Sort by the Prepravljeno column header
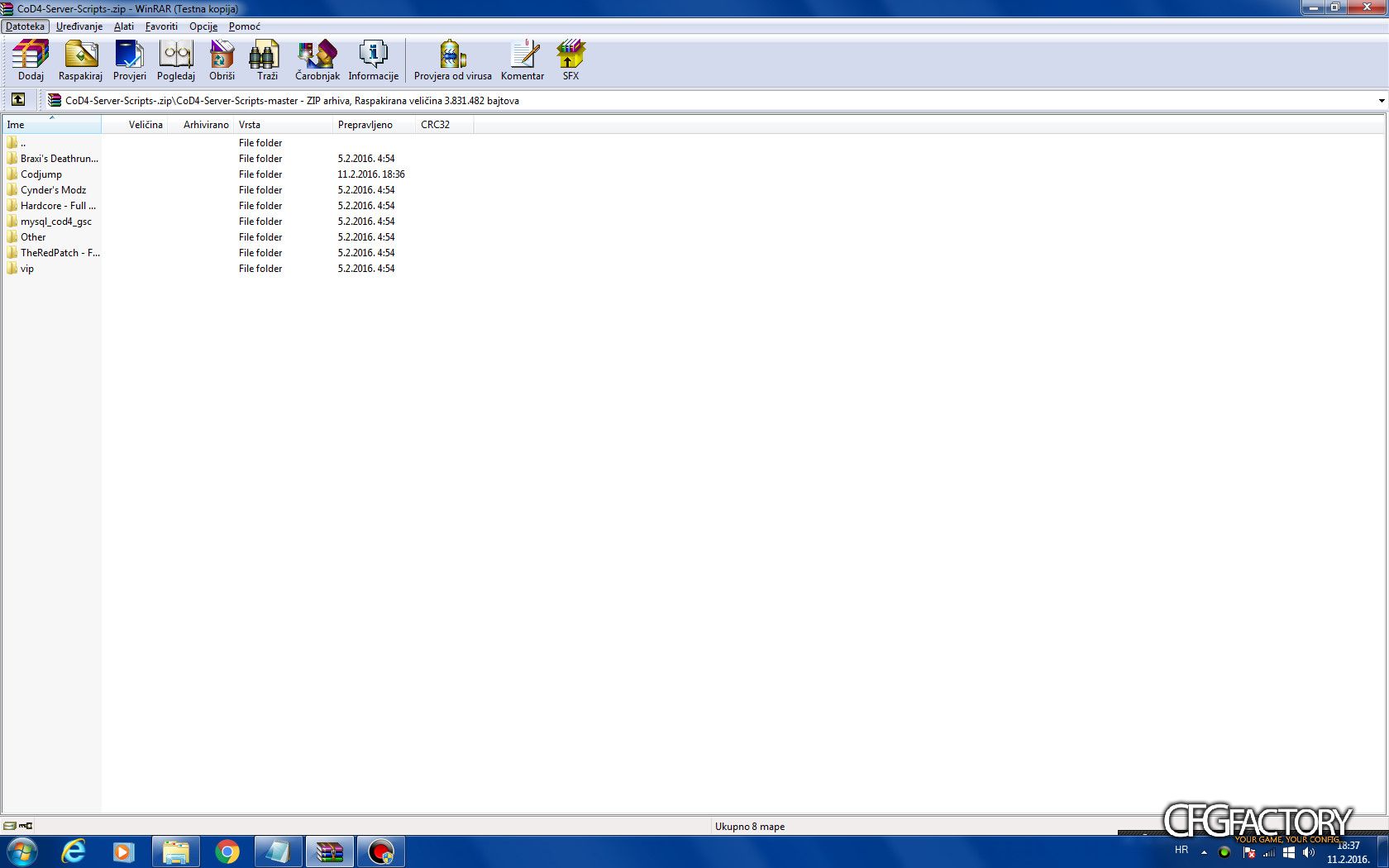The width and height of the screenshot is (1389, 868). pyautogui.click(x=375, y=125)
